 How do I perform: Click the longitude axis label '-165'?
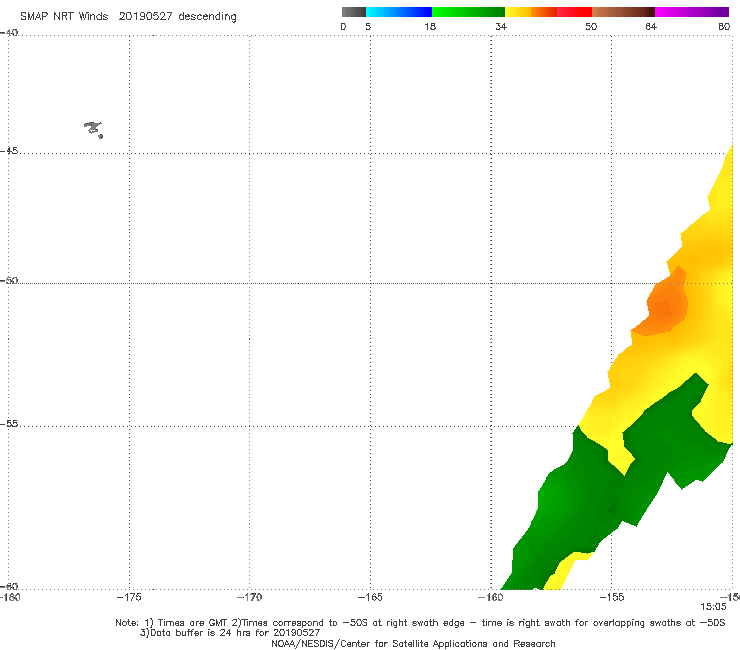tap(370, 597)
